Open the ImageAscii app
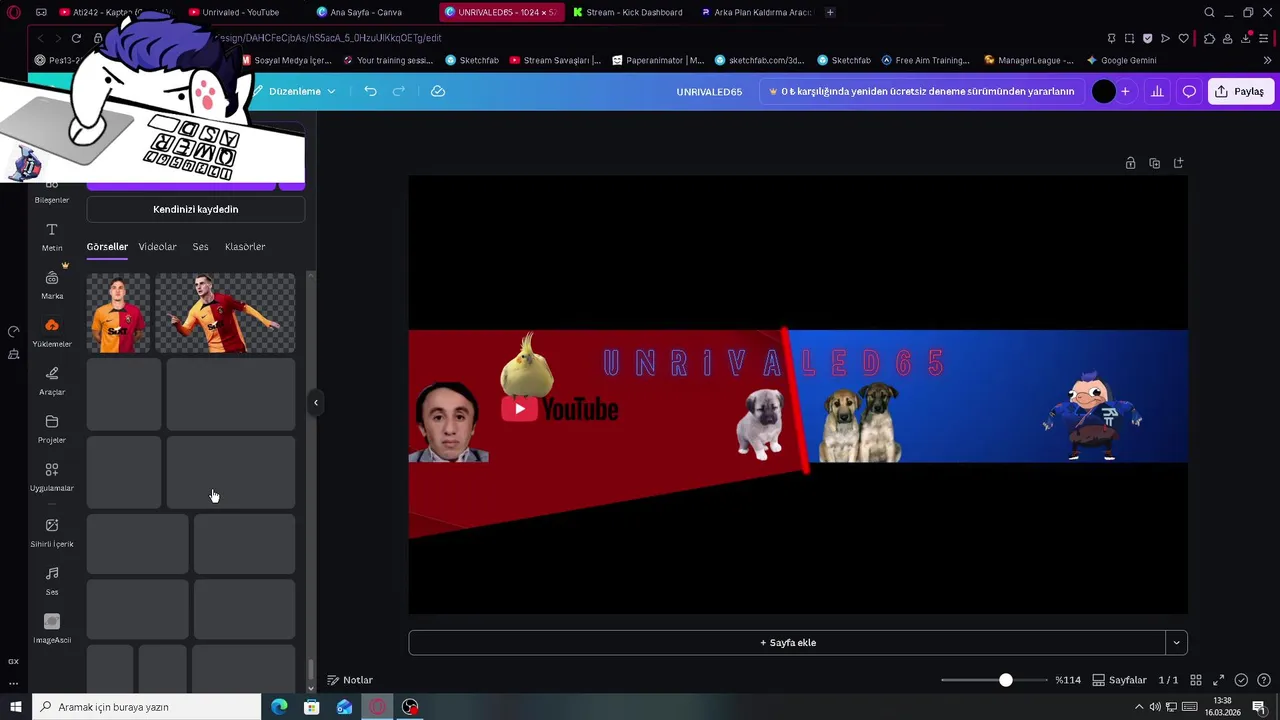This screenshot has height=720, width=1280. (52, 628)
